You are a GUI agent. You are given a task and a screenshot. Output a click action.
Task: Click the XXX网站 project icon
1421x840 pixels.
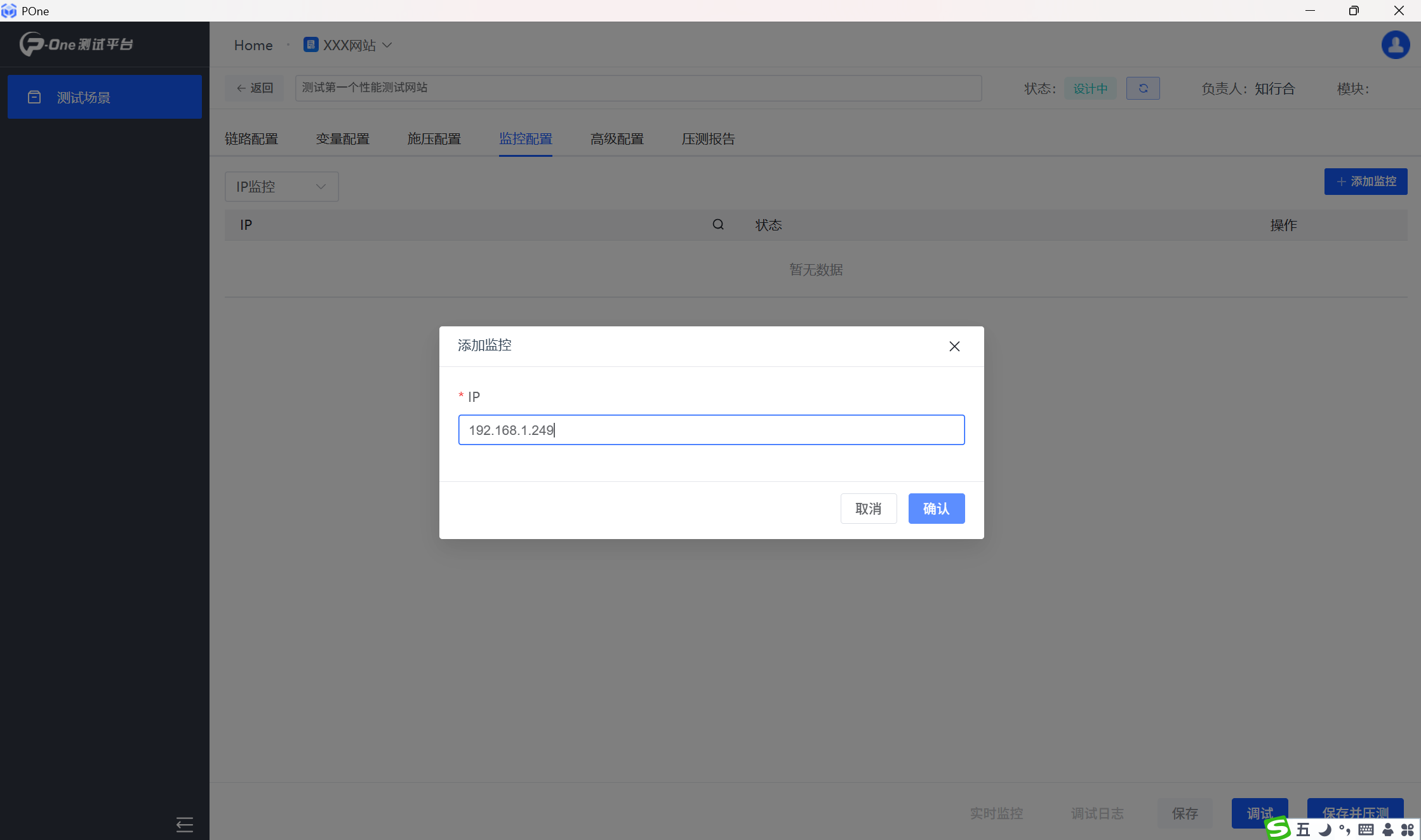pos(310,44)
